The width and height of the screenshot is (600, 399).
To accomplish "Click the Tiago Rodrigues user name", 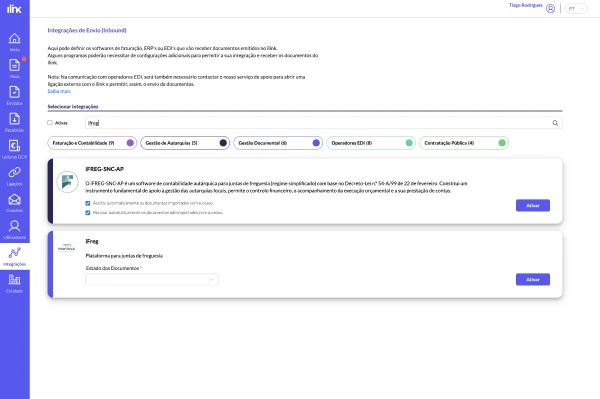I will (525, 5).
